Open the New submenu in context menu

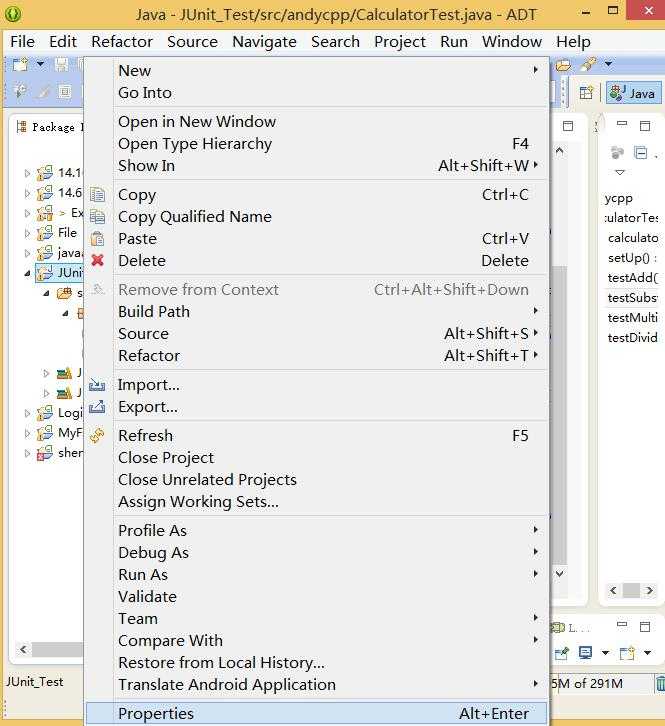[316, 70]
